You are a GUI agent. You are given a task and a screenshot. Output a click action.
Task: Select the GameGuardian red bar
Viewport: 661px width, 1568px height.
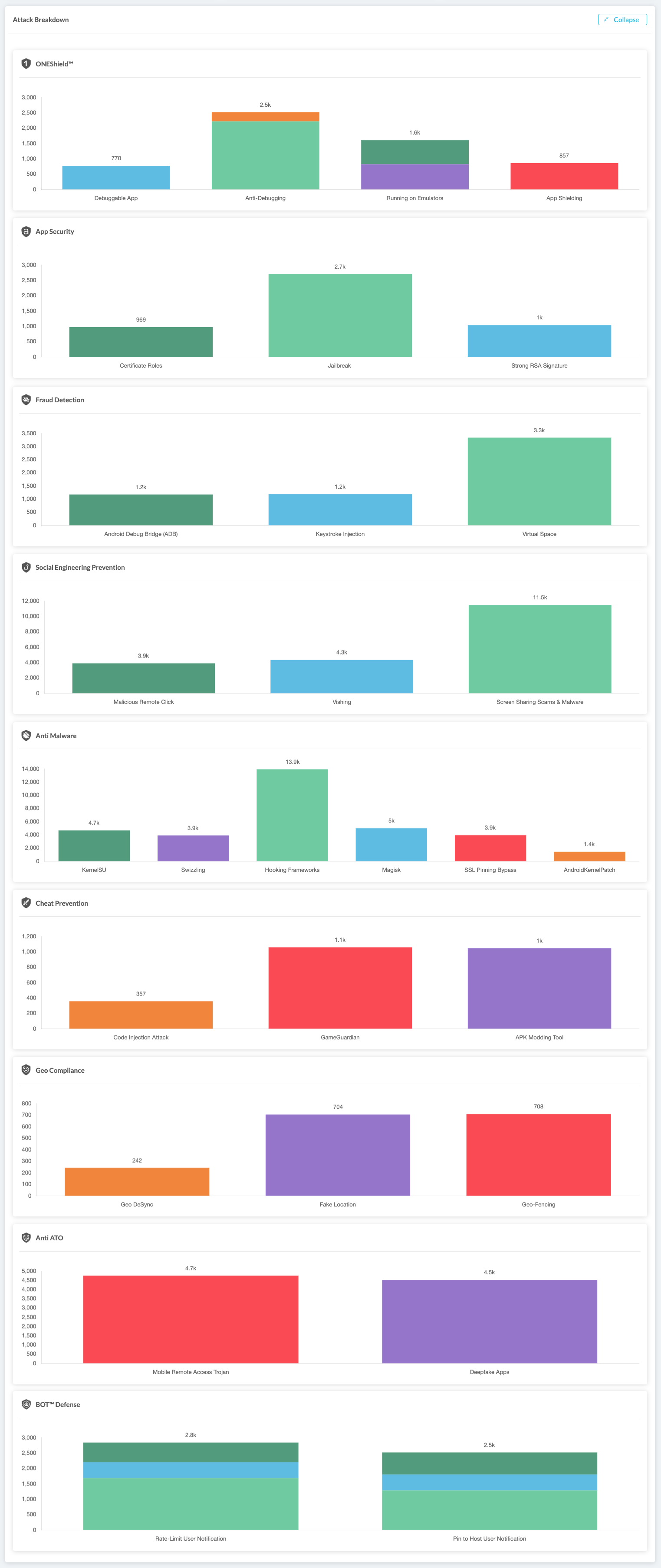pyautogui.click(x=340, y=987)
